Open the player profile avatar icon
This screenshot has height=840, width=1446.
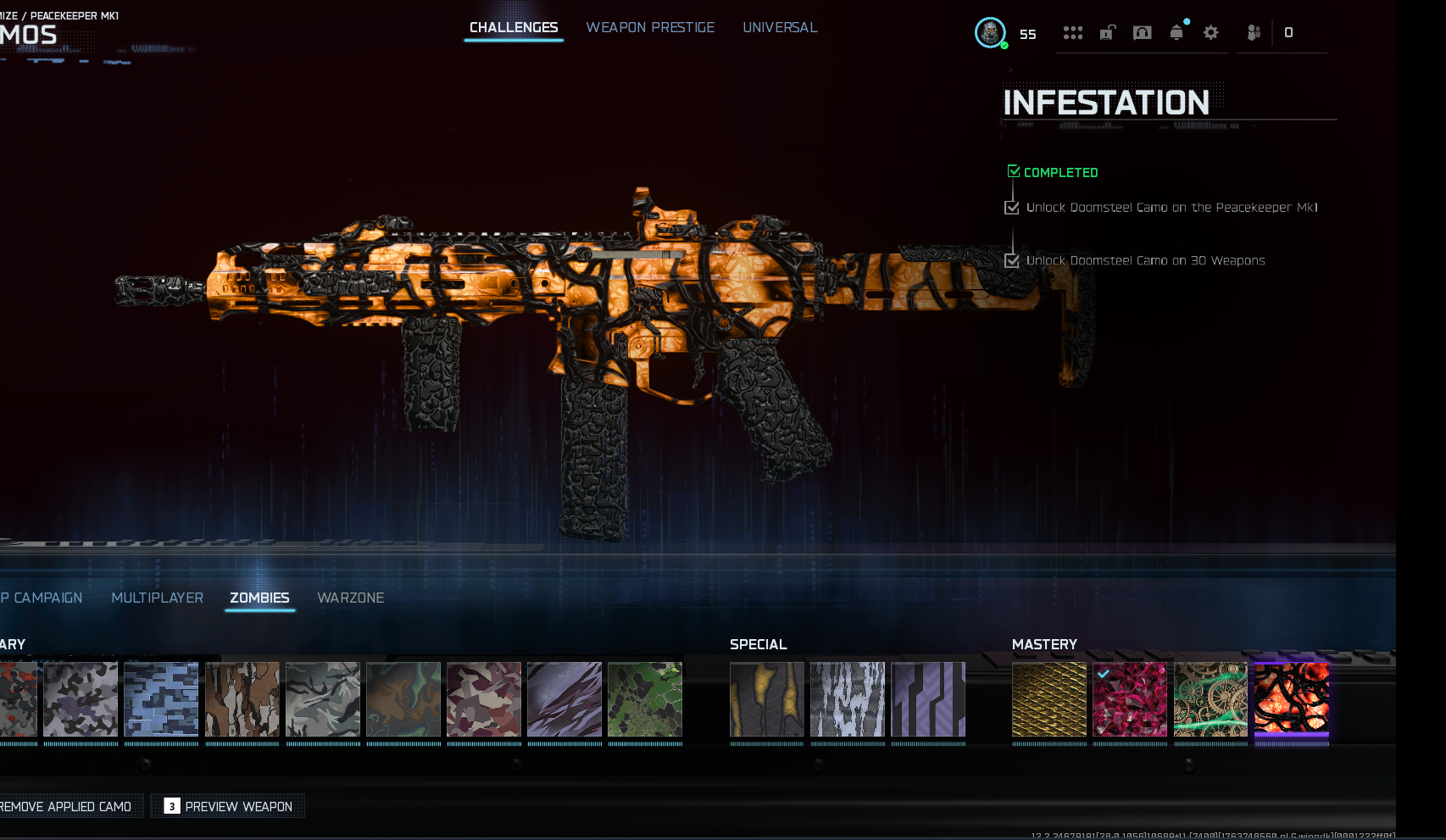(x=990, y=33)
